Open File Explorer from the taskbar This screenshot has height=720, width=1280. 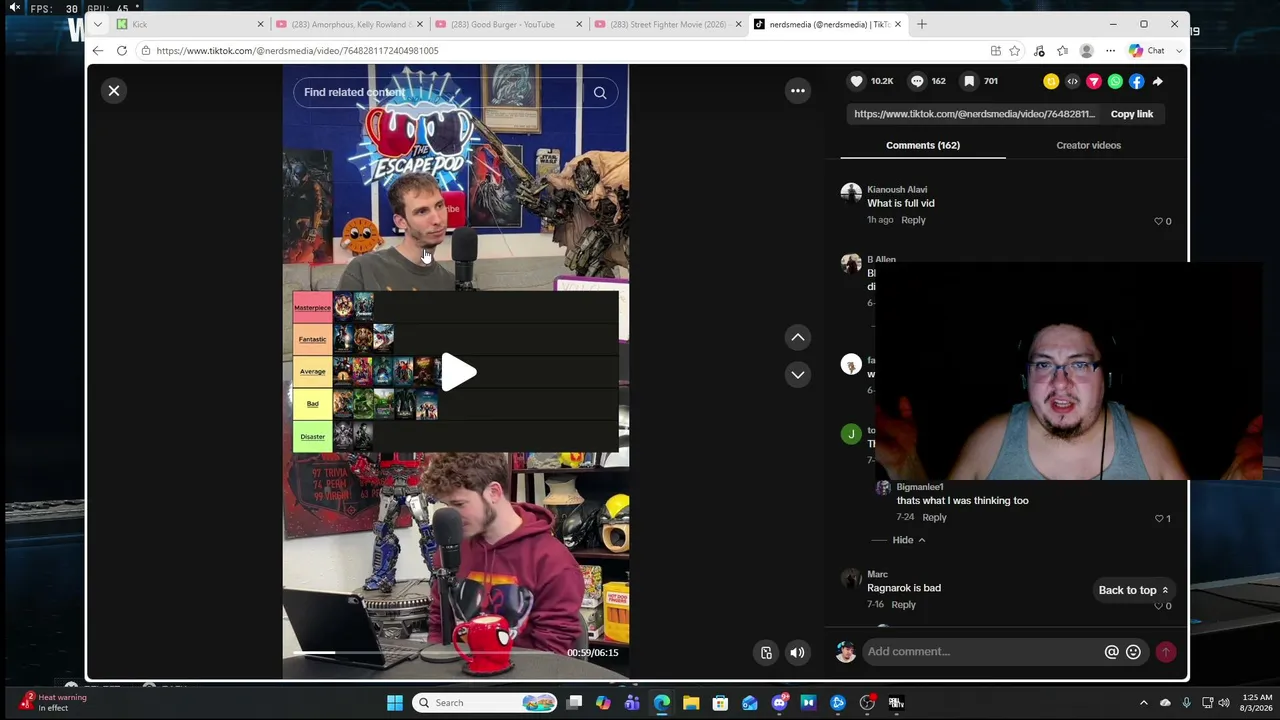(691, 703)
